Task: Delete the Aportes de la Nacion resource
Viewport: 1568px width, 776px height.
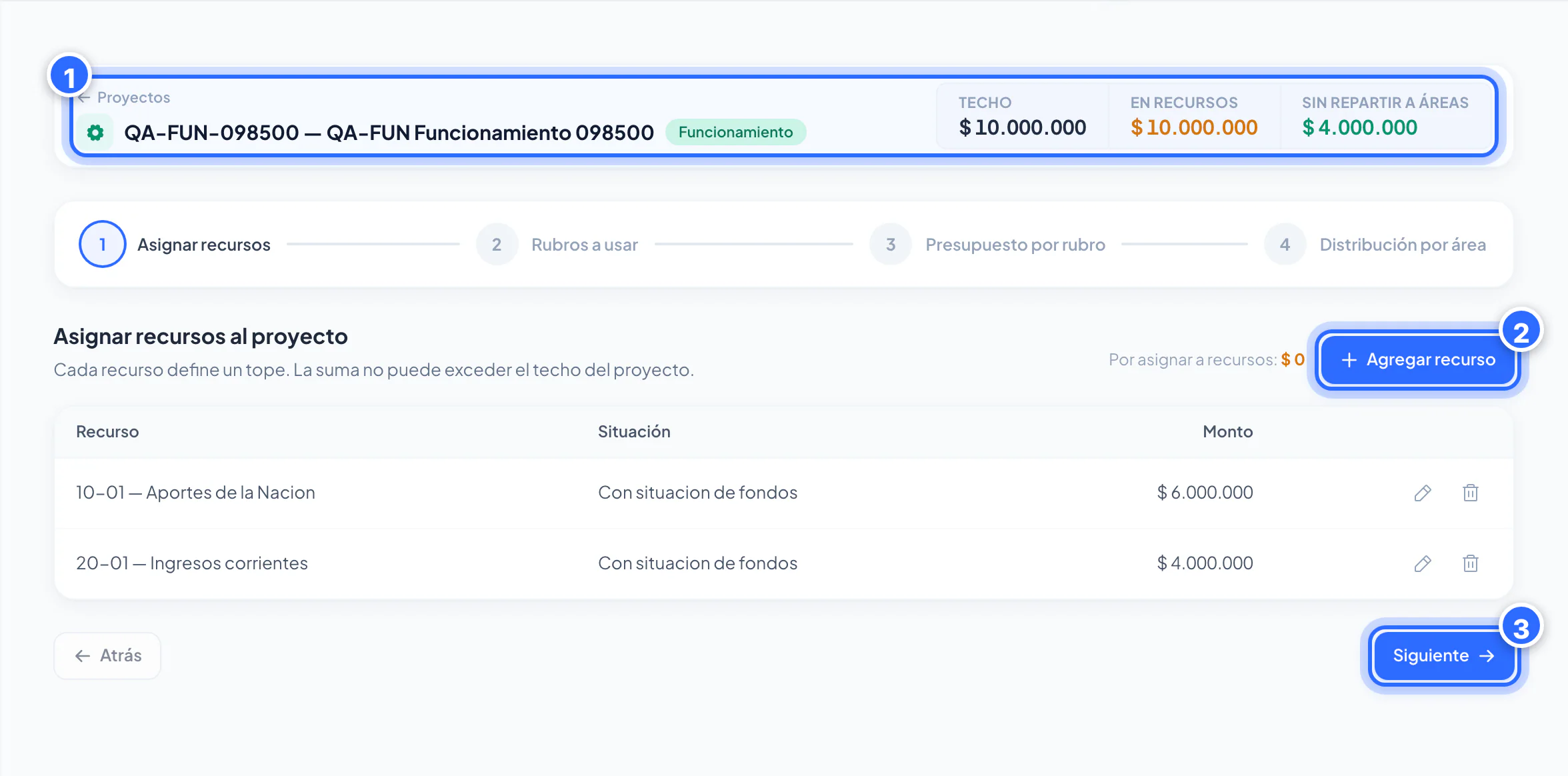Action: 1471,493
